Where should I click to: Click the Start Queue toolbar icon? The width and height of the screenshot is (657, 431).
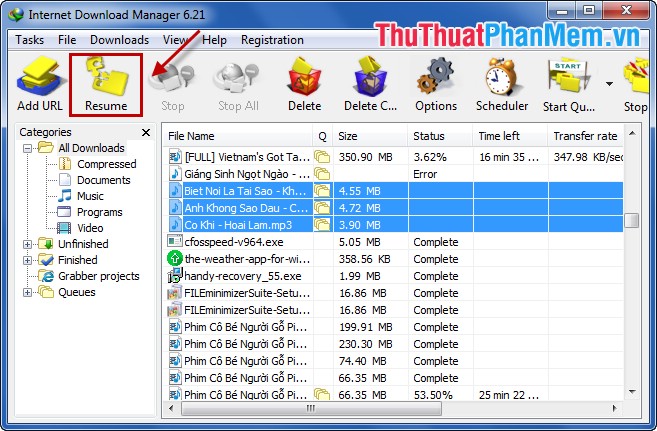tap(568, 78)
